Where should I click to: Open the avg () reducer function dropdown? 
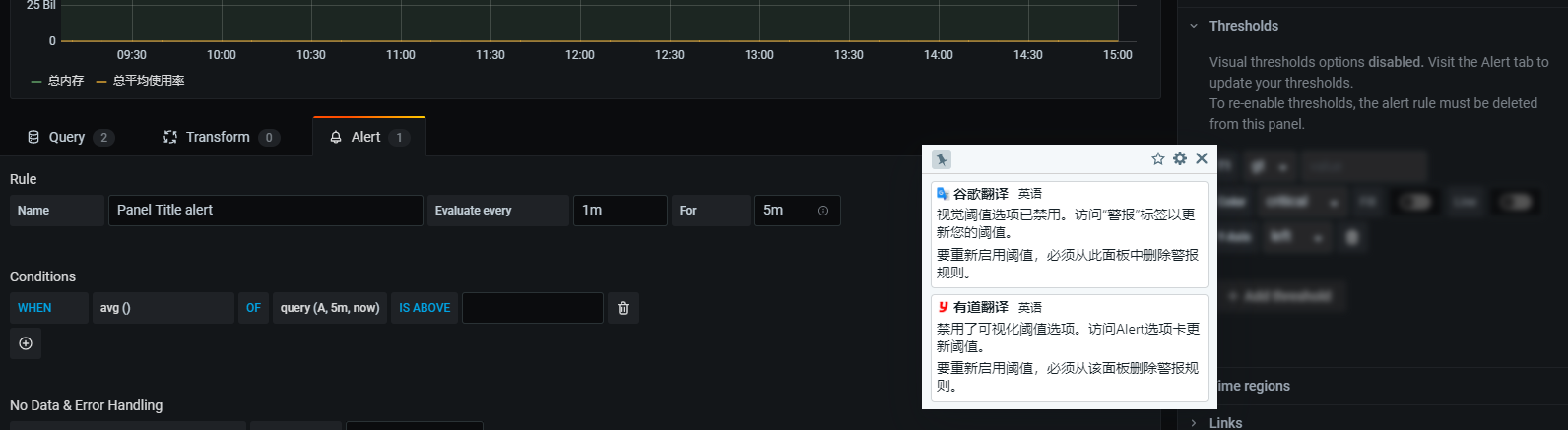pos(163,308)
